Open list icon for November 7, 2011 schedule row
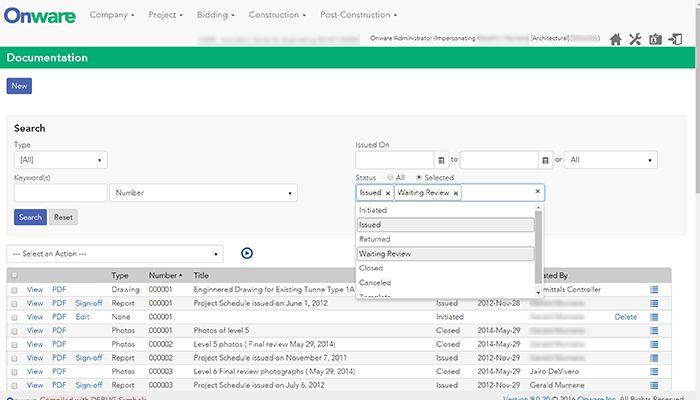 654,358
